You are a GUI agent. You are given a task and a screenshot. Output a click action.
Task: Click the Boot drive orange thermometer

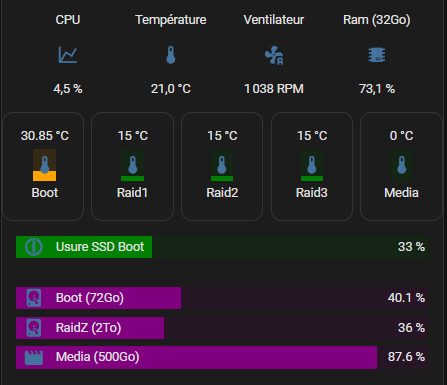44,165
